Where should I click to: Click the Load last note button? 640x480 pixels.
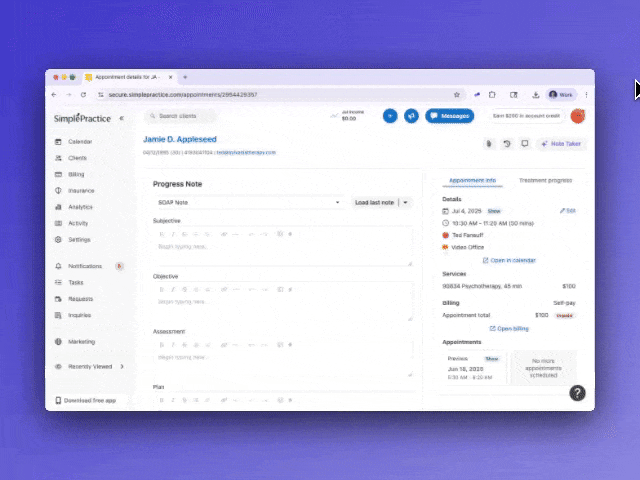pyautogui.click(x=375, y=202)
